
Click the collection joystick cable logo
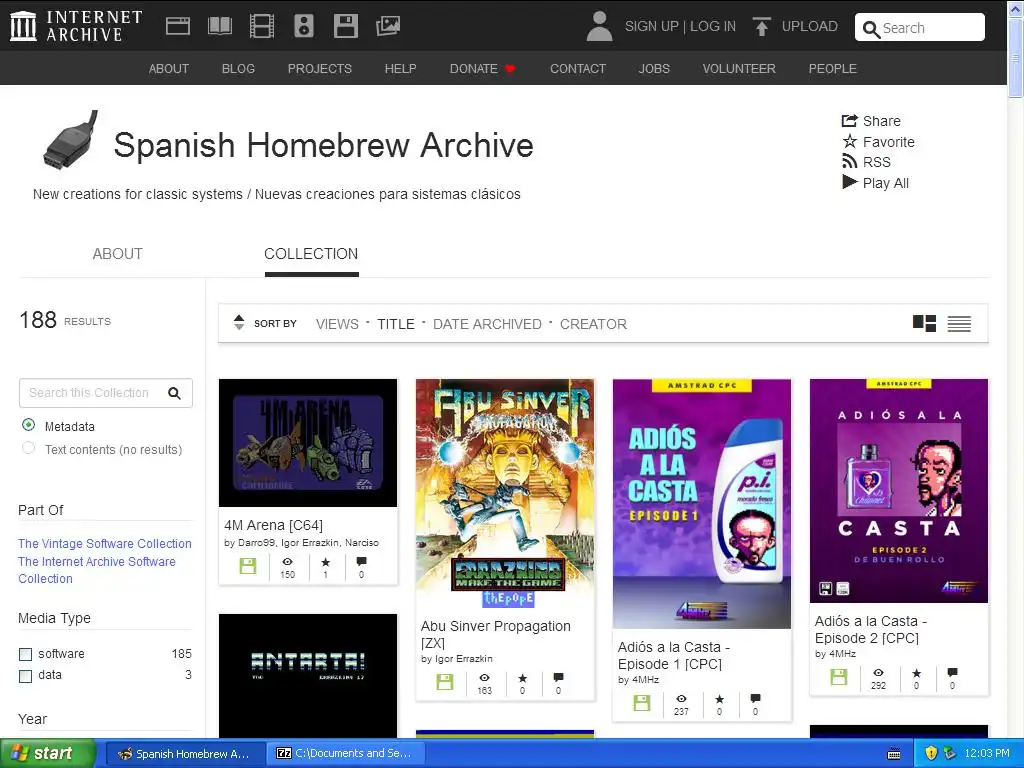click(x=70, y=140)
